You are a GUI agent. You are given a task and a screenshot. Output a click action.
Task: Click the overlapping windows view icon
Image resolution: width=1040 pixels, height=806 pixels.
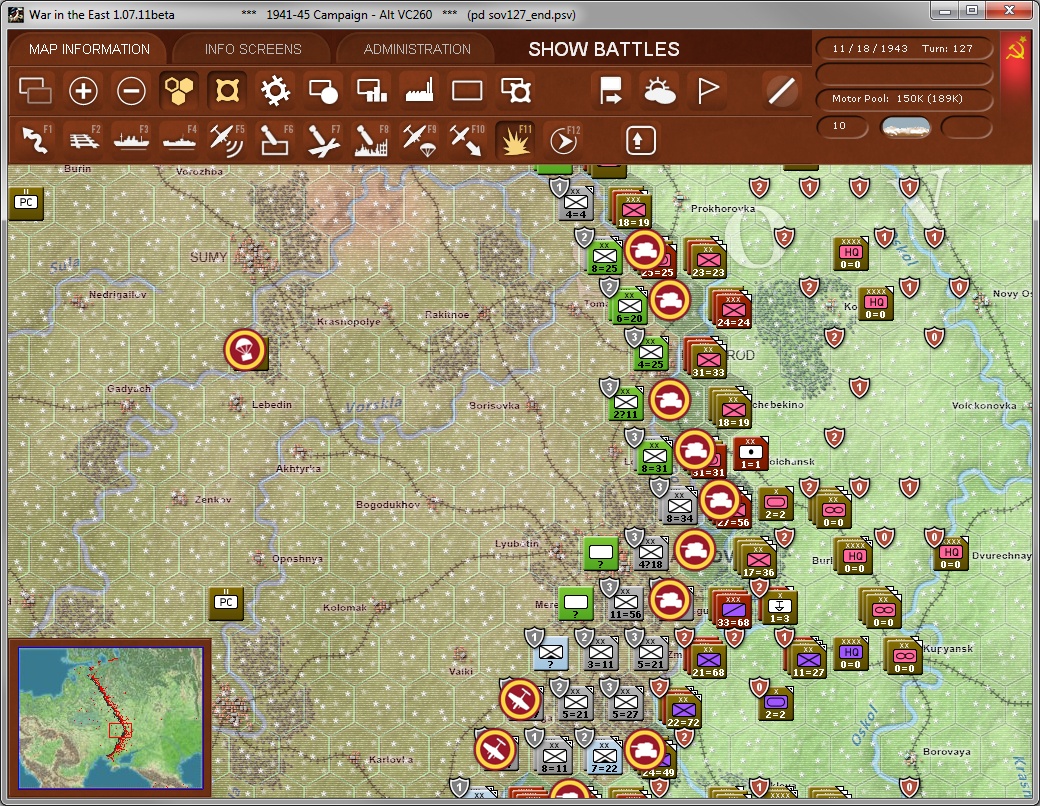coord(35,90)
